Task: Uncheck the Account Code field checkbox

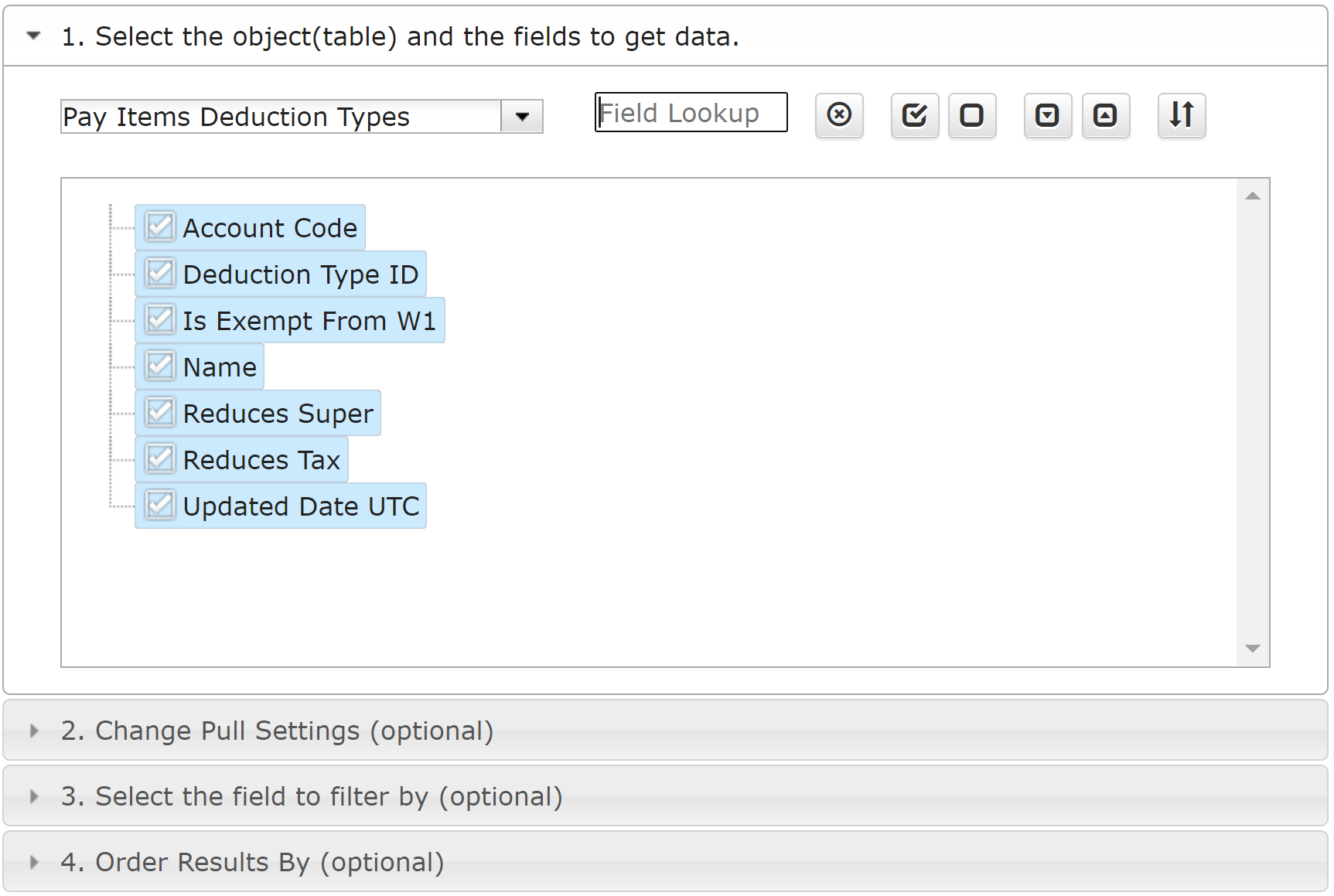Action: tap(160, 227)
